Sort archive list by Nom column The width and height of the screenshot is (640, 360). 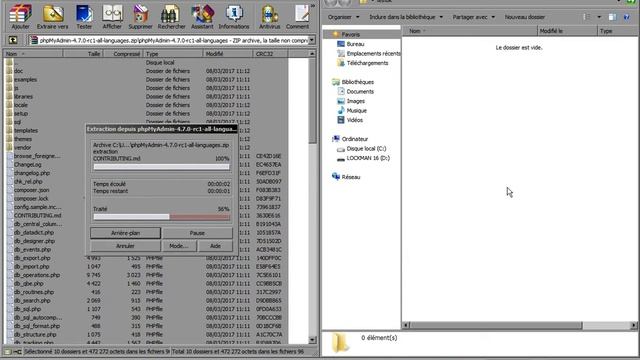coord(33,54)
